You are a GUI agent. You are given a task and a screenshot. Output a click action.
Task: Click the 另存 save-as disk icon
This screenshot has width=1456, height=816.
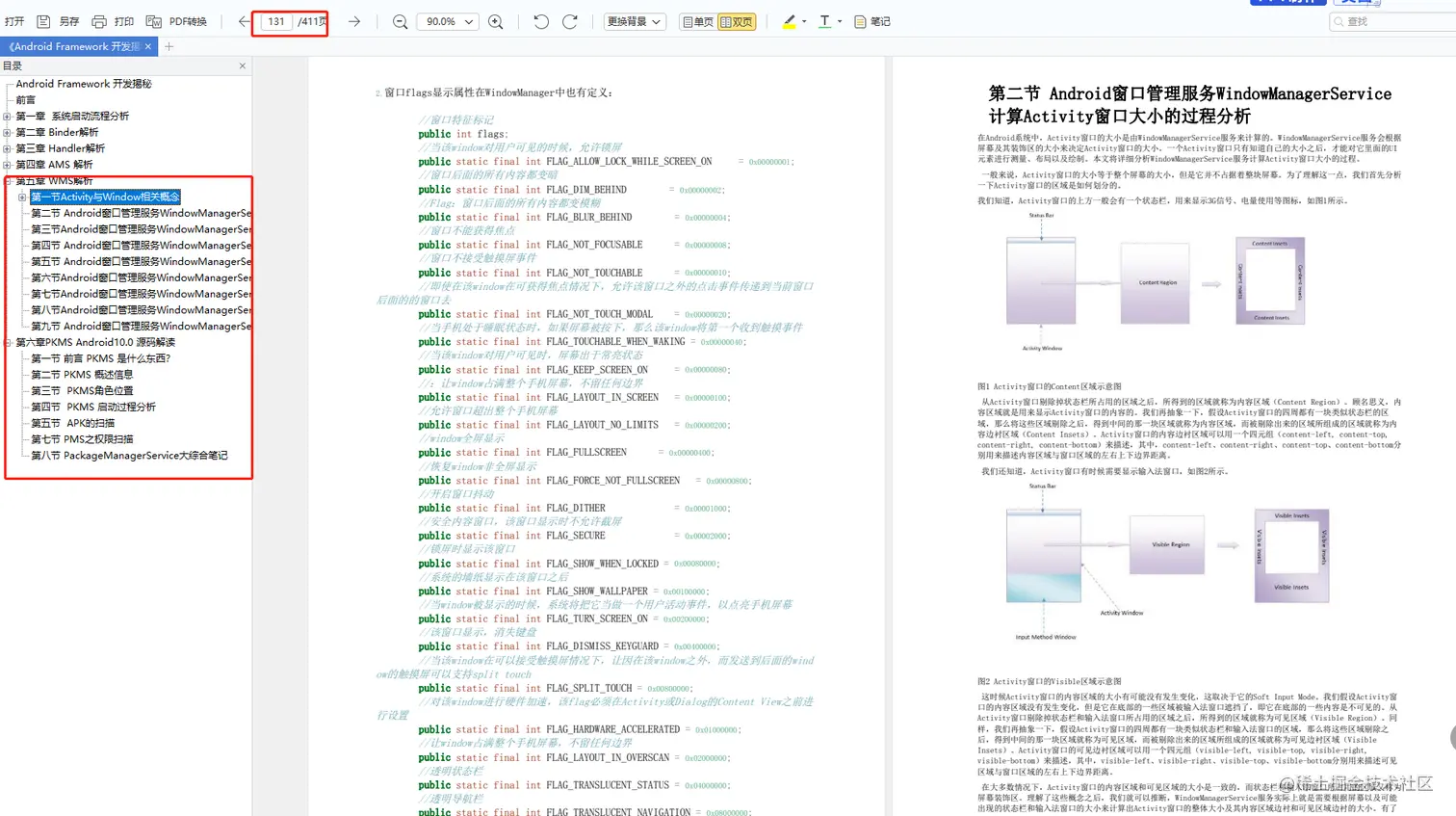pyautogui.click(x=43, y=21)
